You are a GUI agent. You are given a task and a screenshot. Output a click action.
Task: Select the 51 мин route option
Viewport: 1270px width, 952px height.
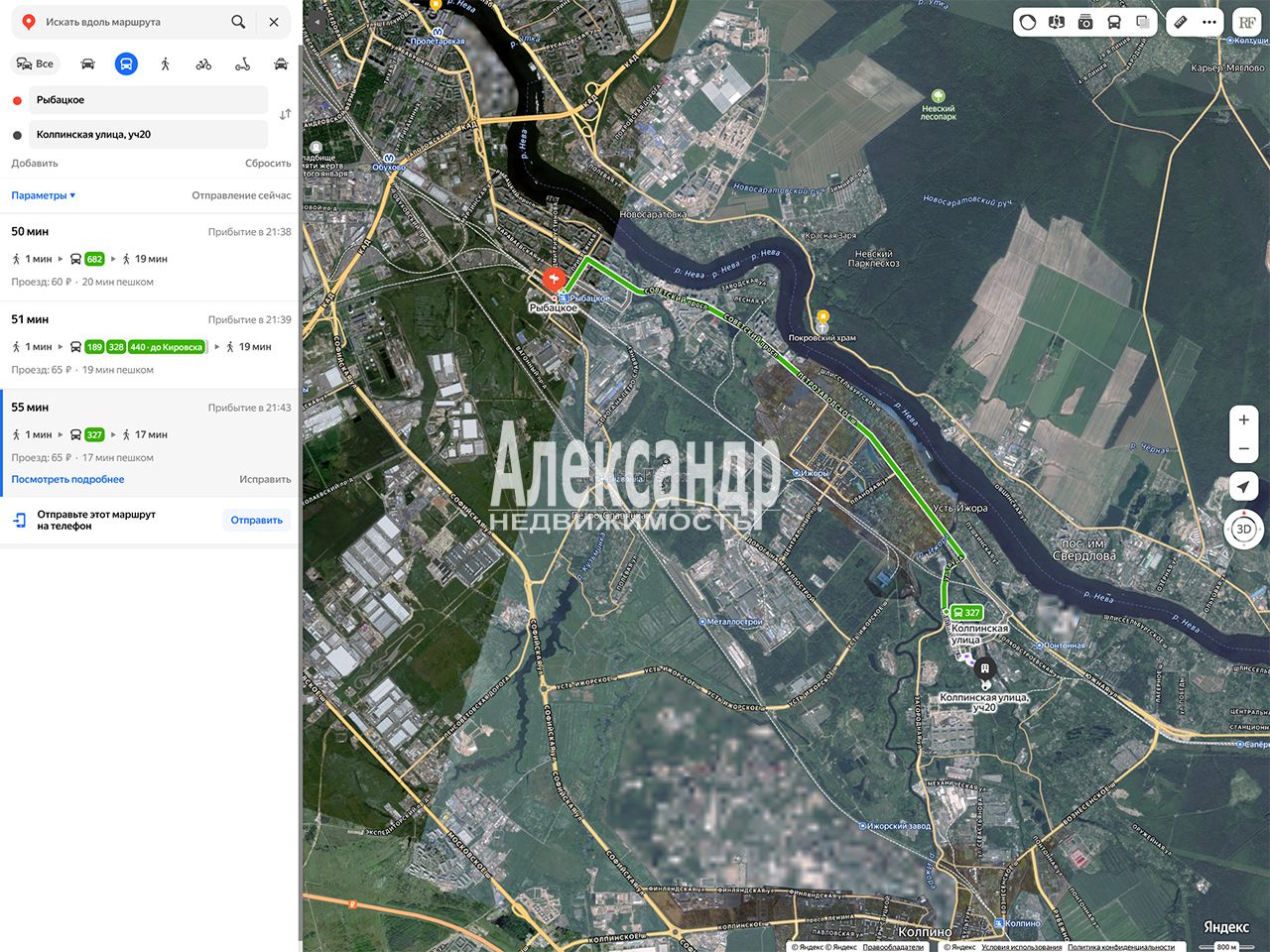150,345
